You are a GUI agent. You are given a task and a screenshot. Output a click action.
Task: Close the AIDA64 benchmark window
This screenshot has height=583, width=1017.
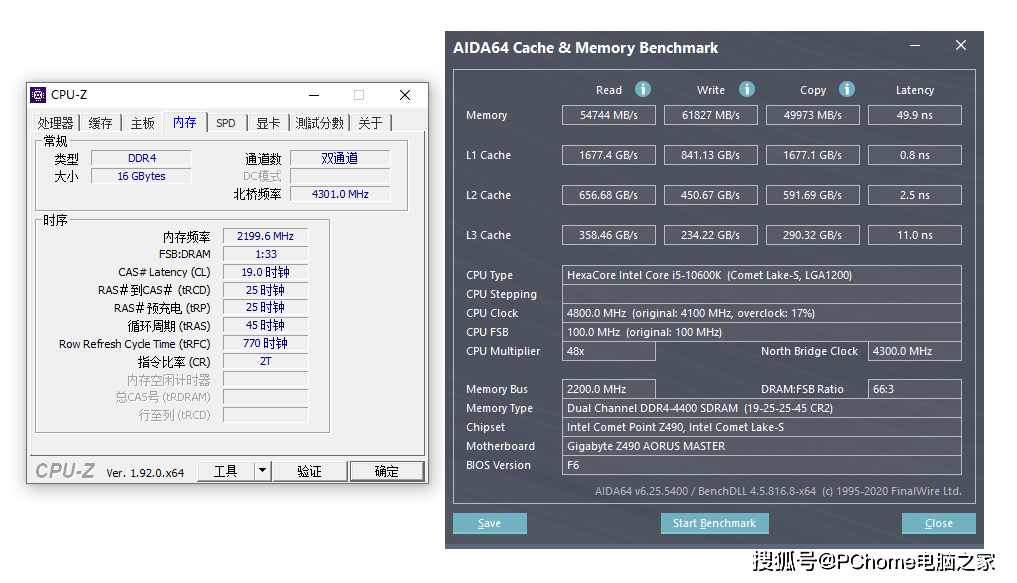pos(961,45)
